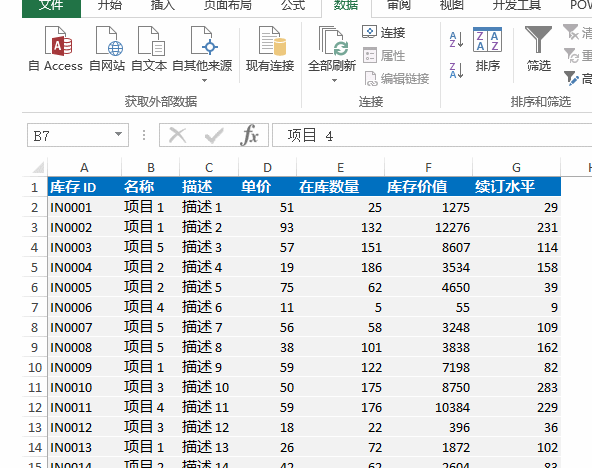The height and width of the screenshot is (468, 592).
Task: Open the 连接 connections button
Action: pyautogui.click(x=384, y=33)
